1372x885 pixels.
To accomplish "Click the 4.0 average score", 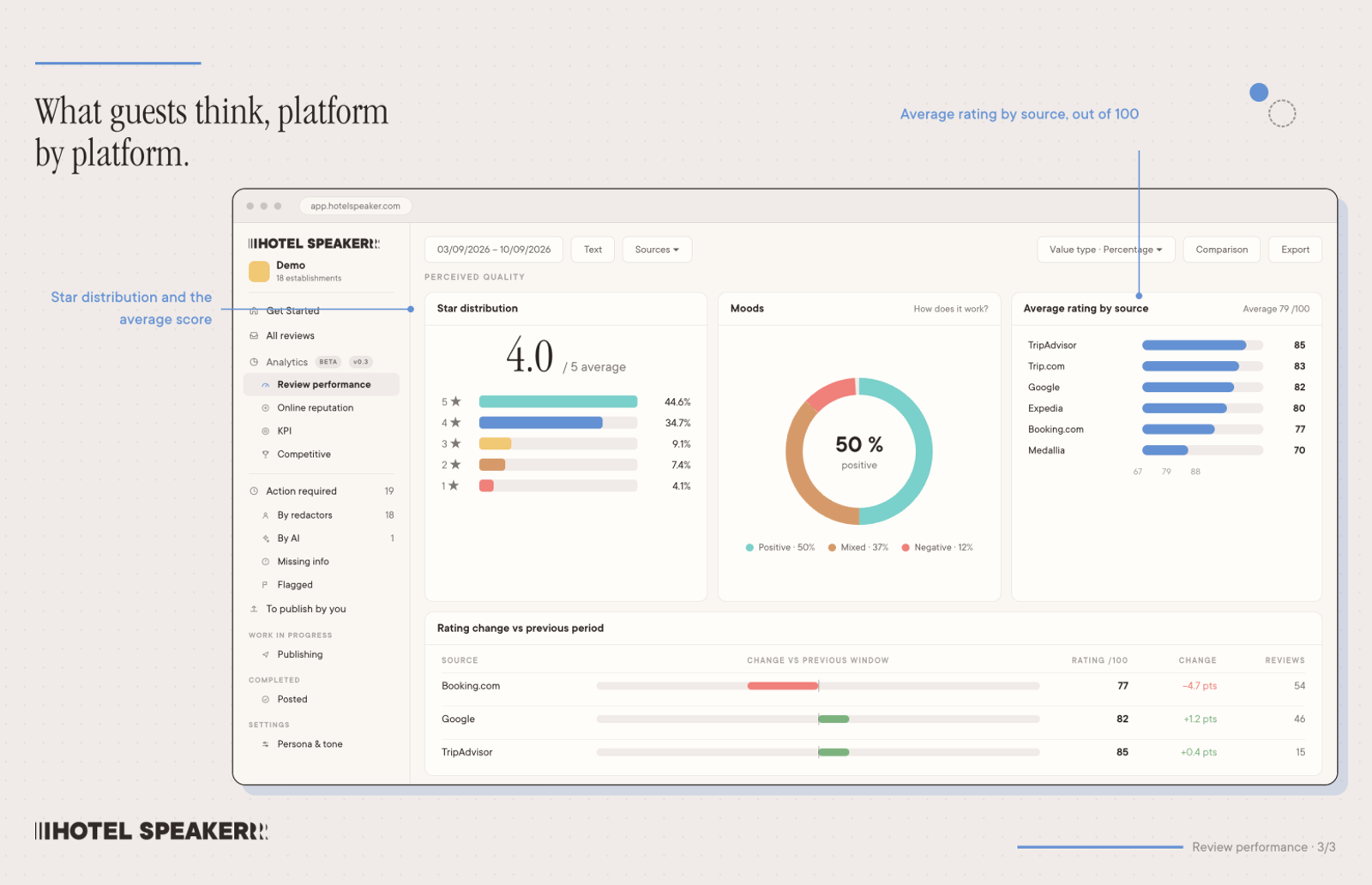I will (530, 355).
